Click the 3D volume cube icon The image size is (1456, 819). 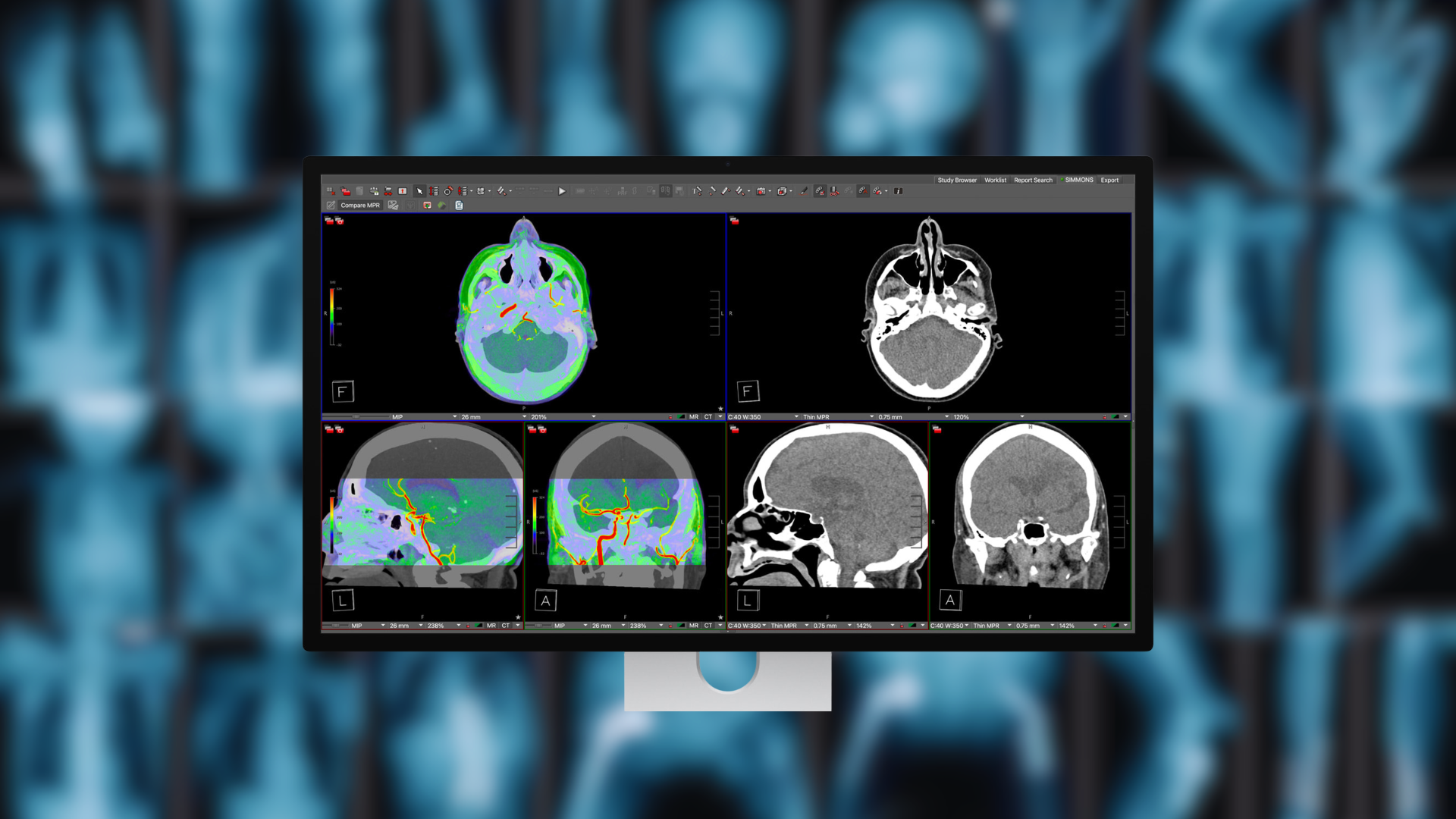782,191
